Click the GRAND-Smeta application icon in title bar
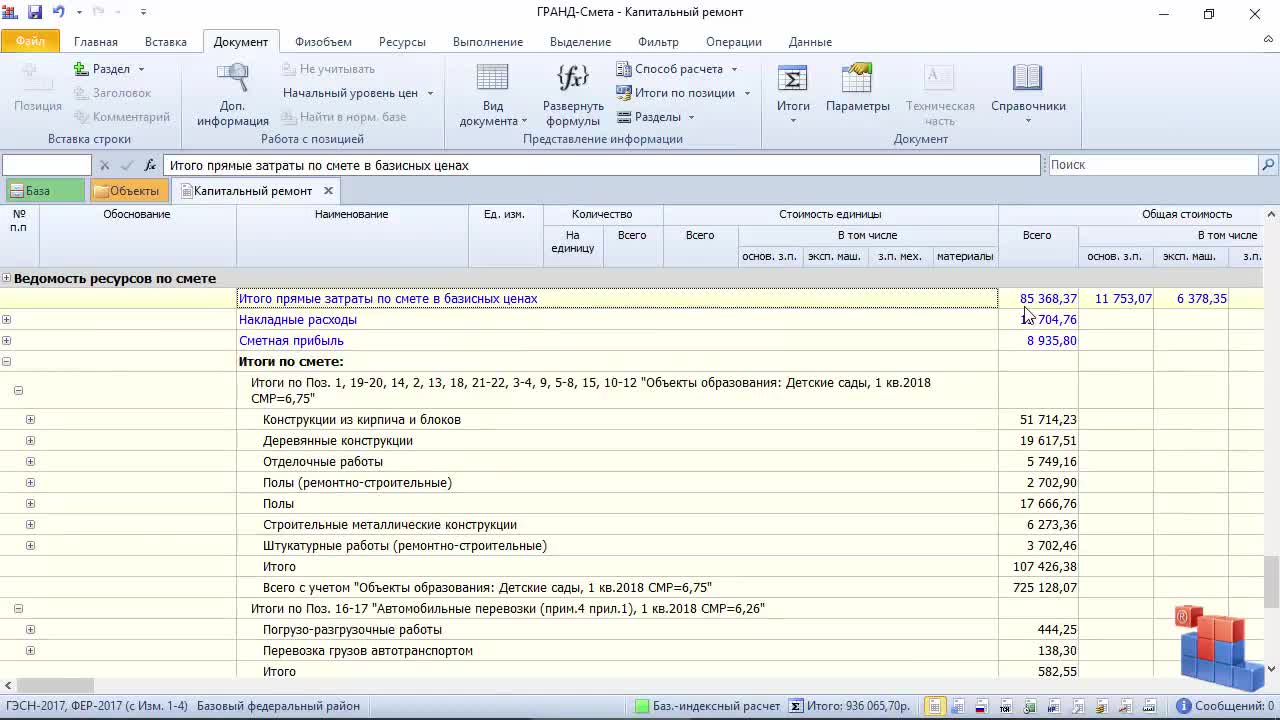 point(12,13)
